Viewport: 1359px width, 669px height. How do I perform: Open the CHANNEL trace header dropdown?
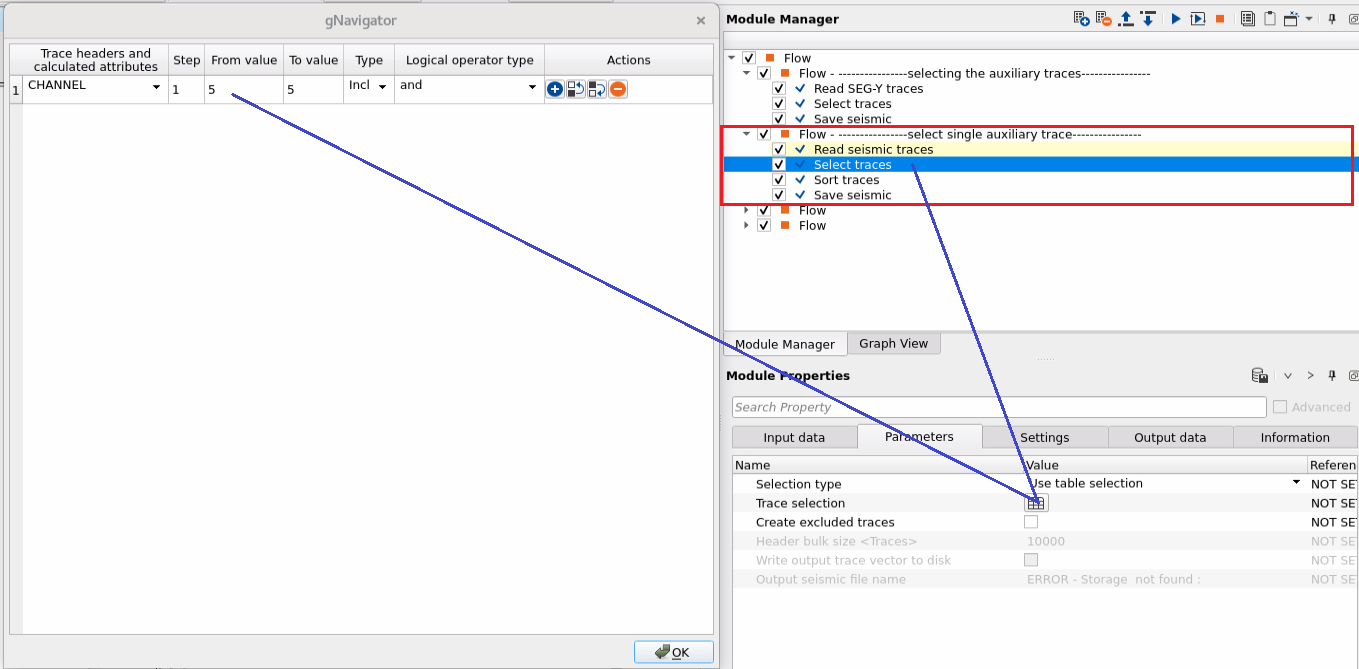[x=156, y=88]
